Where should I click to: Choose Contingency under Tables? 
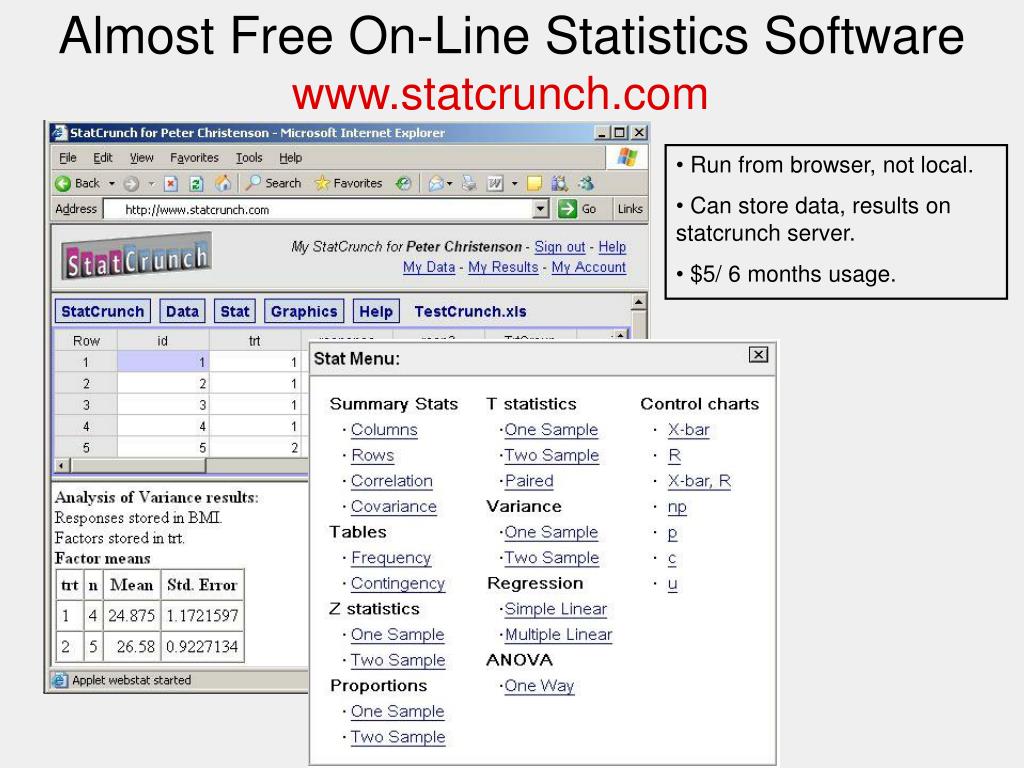point(398,583)
